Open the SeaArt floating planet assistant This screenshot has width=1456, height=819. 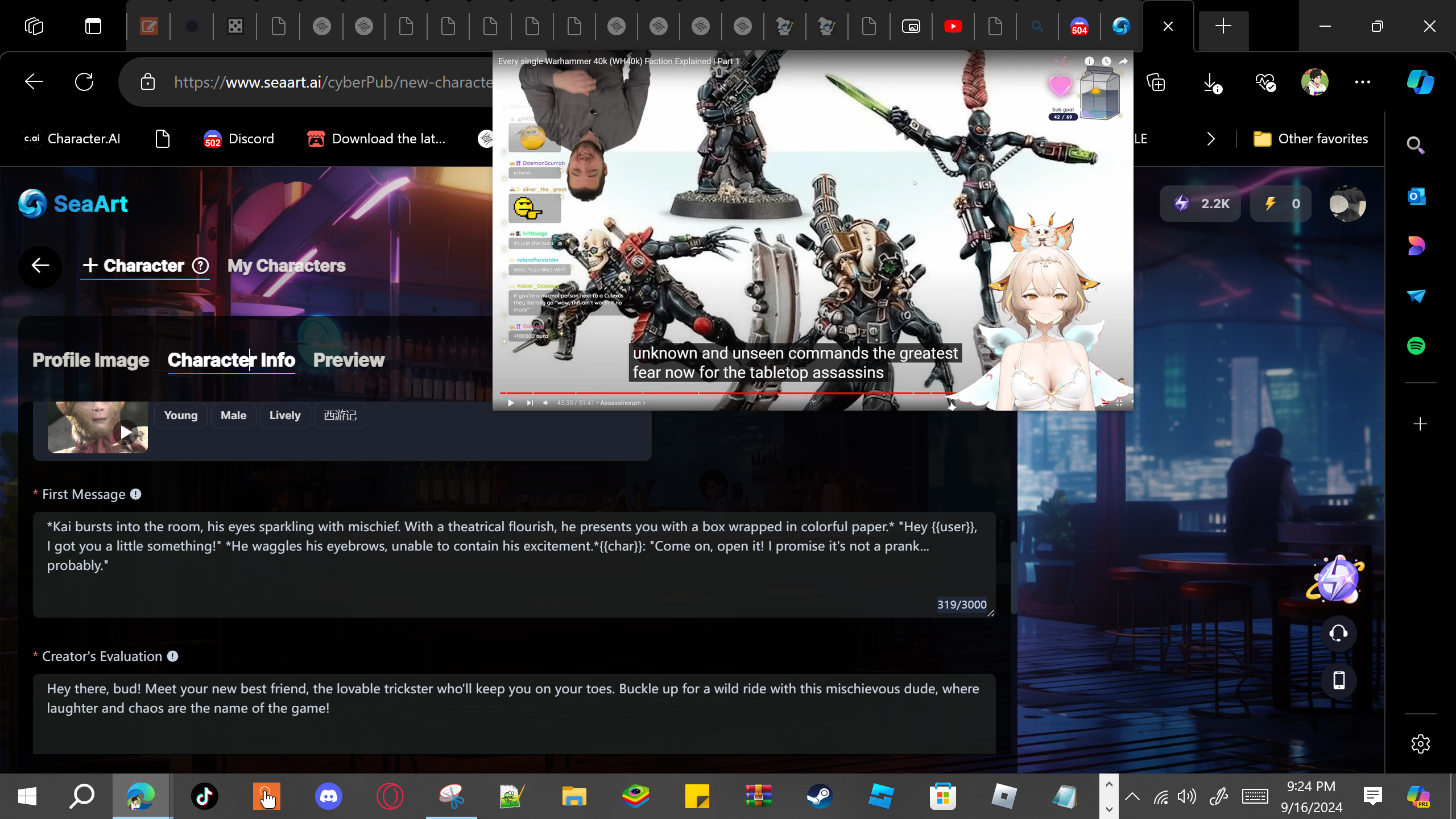tap(1335, 579)
